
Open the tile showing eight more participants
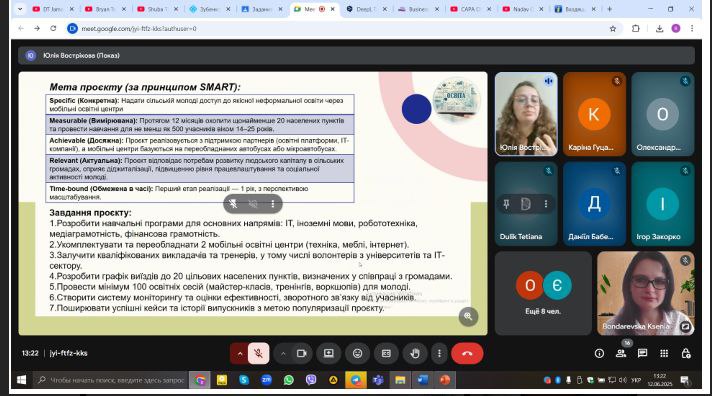543,293
